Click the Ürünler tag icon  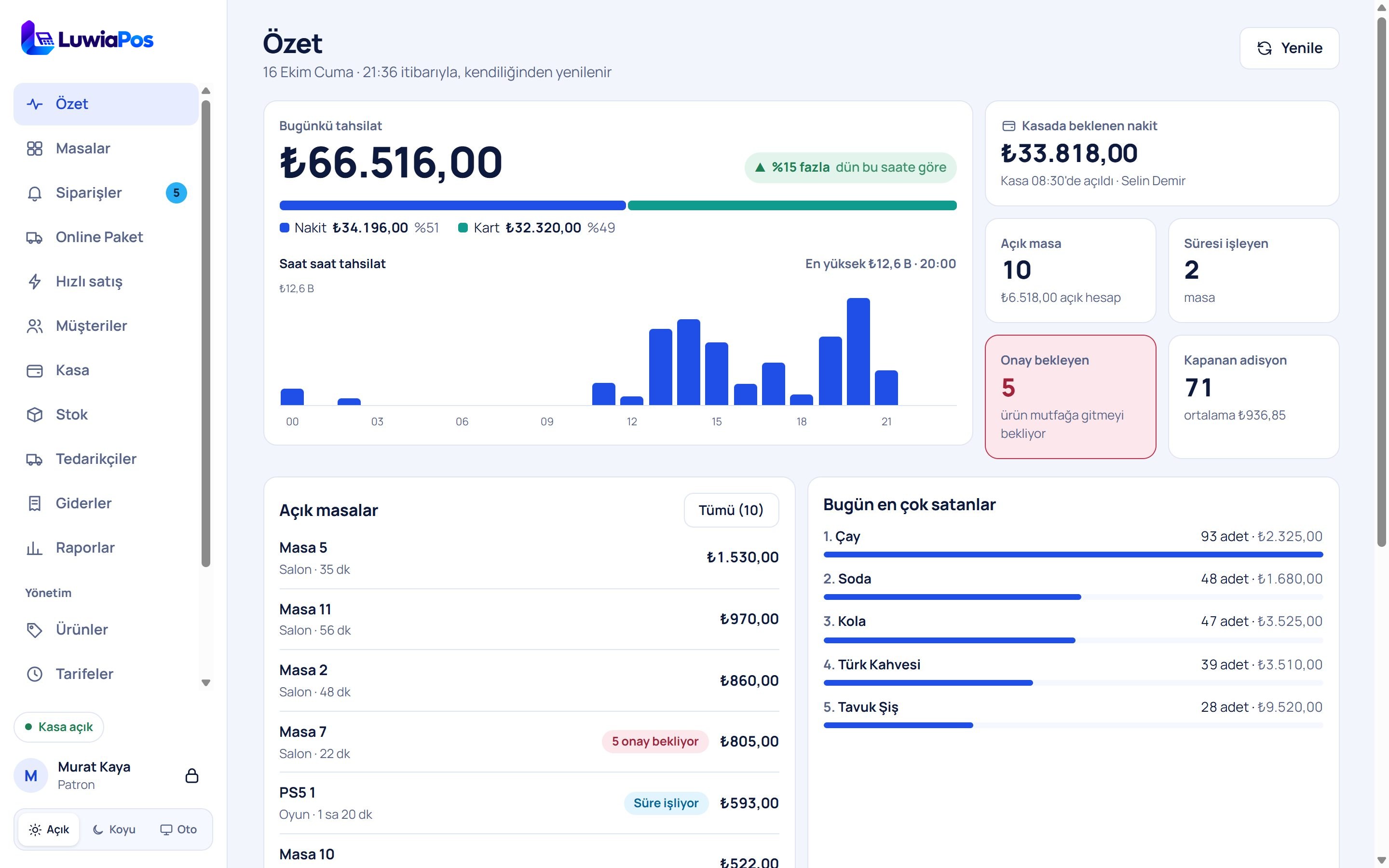(x=35, y=630)
